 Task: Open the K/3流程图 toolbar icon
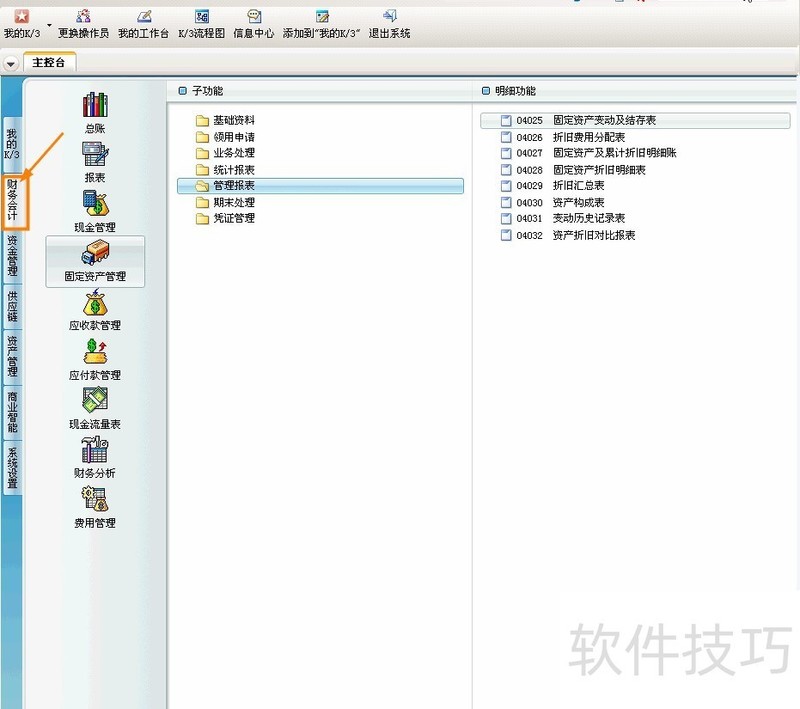point(202,24)
